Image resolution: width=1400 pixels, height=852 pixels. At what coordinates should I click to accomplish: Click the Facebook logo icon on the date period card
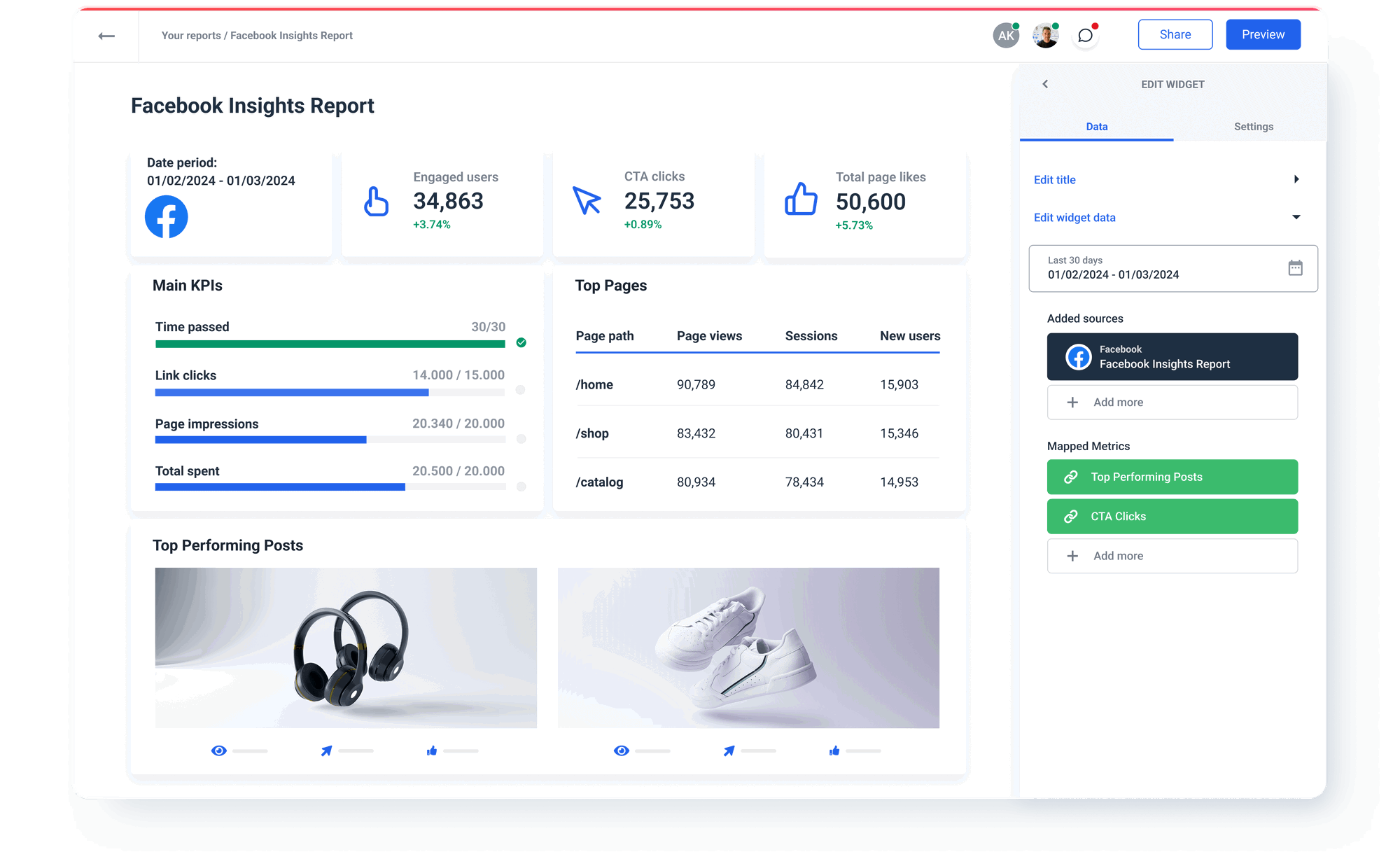[x=166, y=217]
